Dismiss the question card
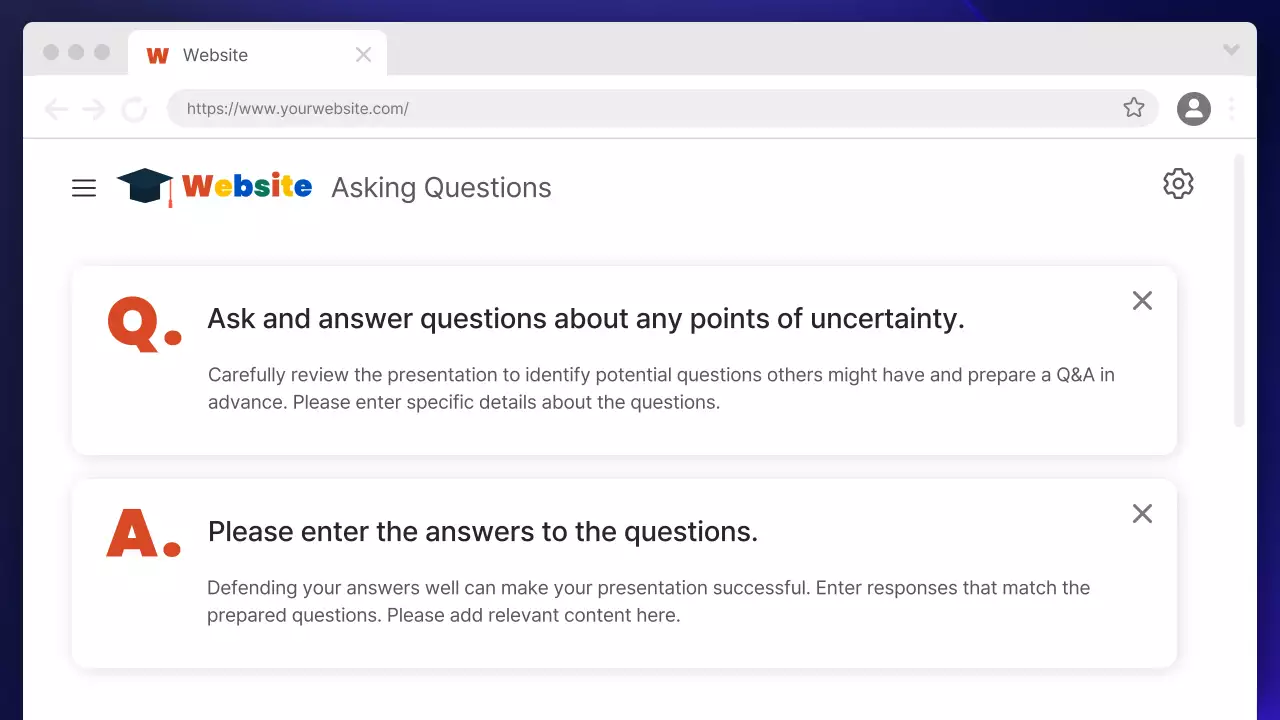The image size is (1280, 720). click(1142, 300)
